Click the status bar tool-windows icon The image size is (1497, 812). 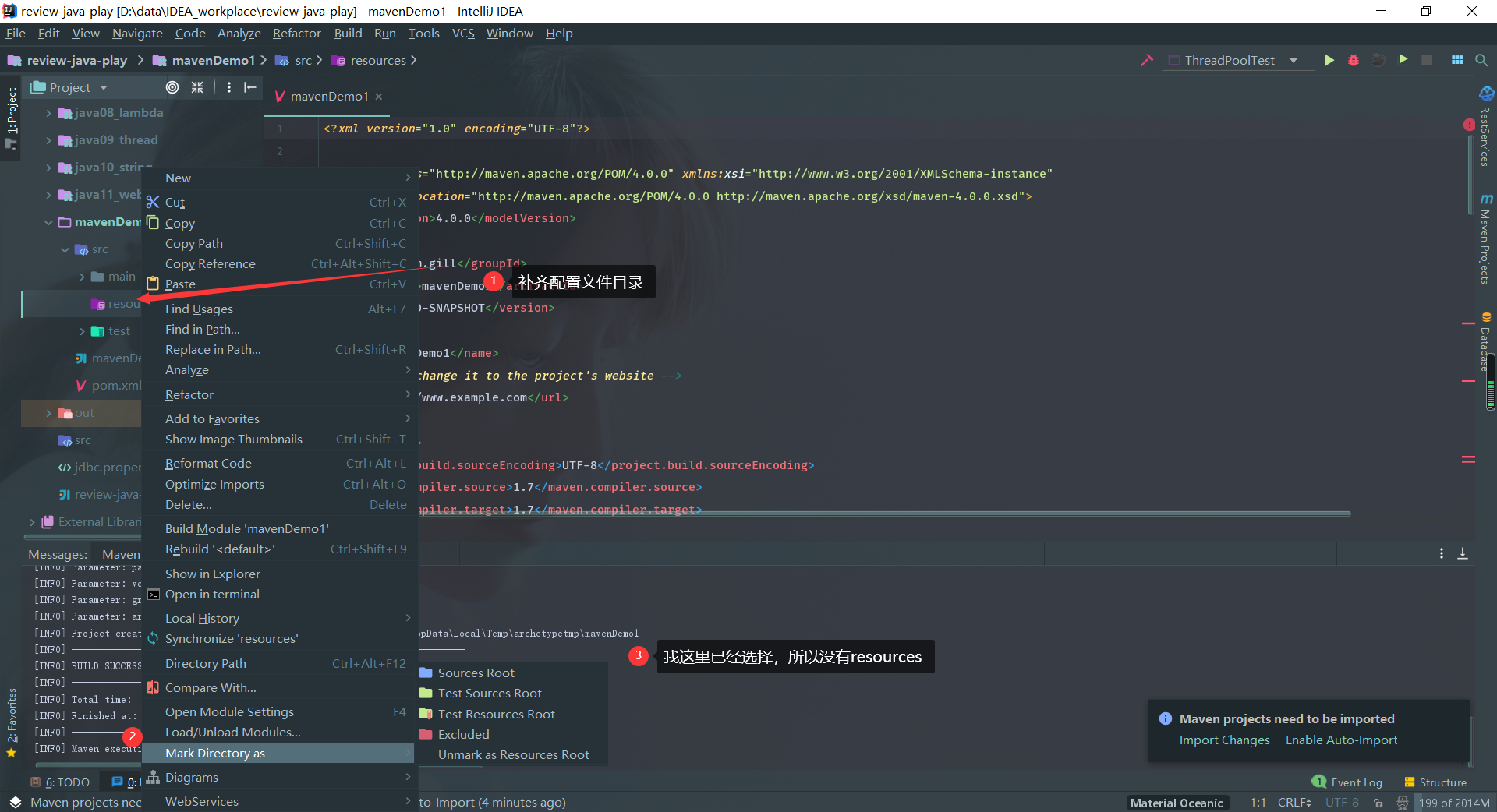15,803
